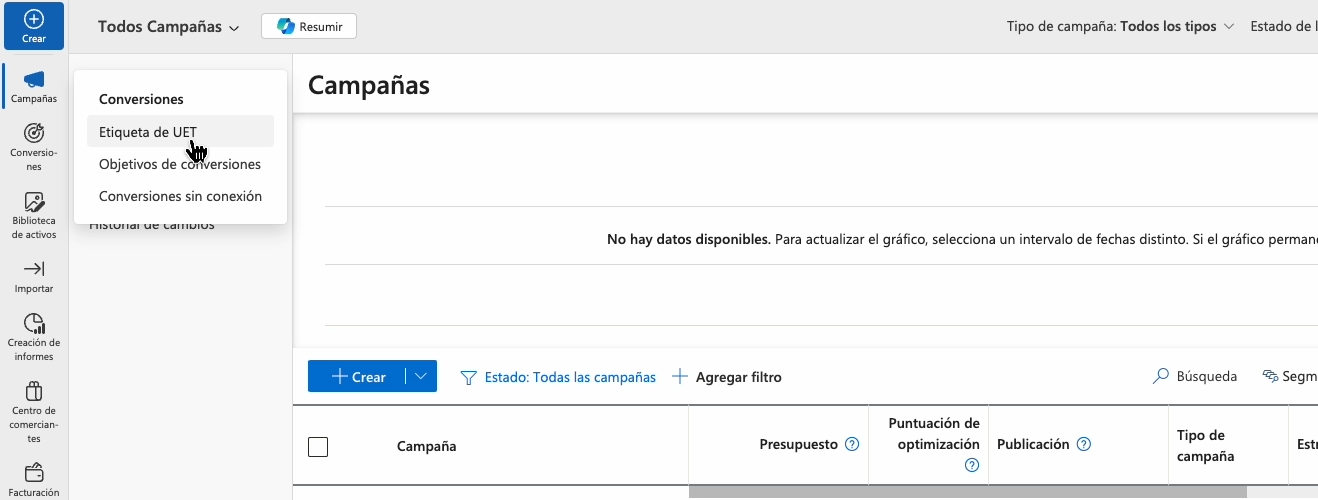Toggle the select-all campaigns checkbox
This screenshot has width=1318, height=500.
(318, 447)
